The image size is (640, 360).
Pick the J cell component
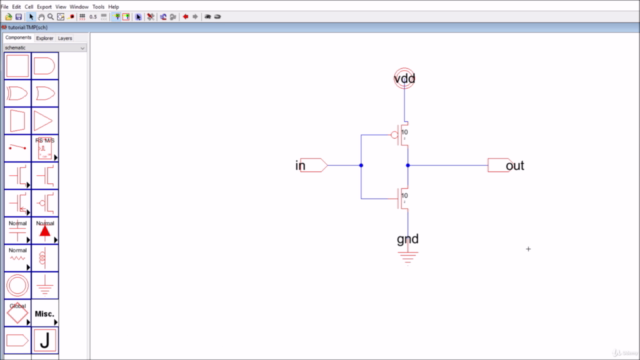pos(45,340)
